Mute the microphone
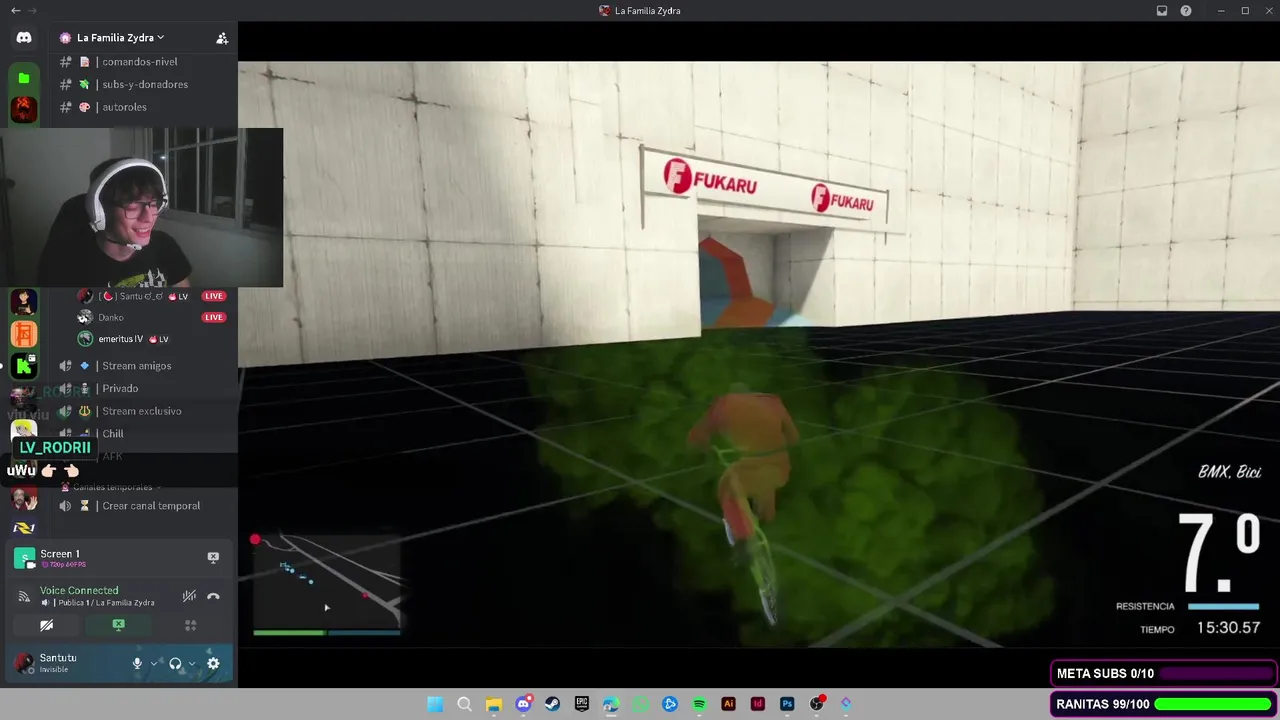Screen dimensions: 1280x720 (137, 663)
